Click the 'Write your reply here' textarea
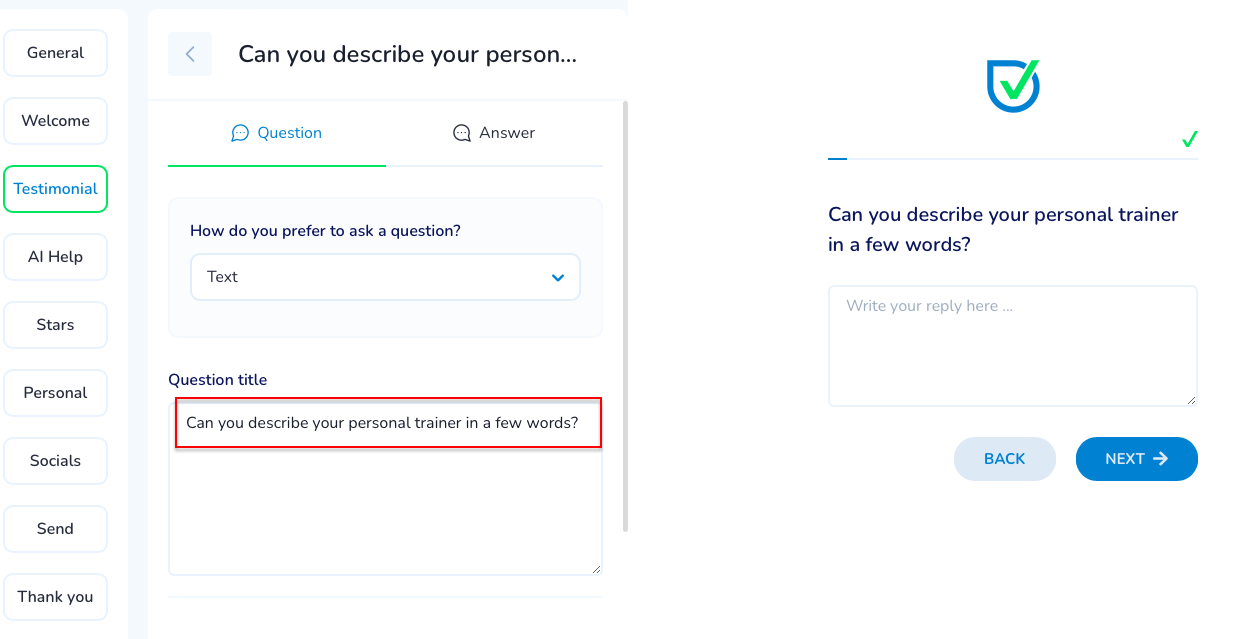 [x=1012, y=346]
